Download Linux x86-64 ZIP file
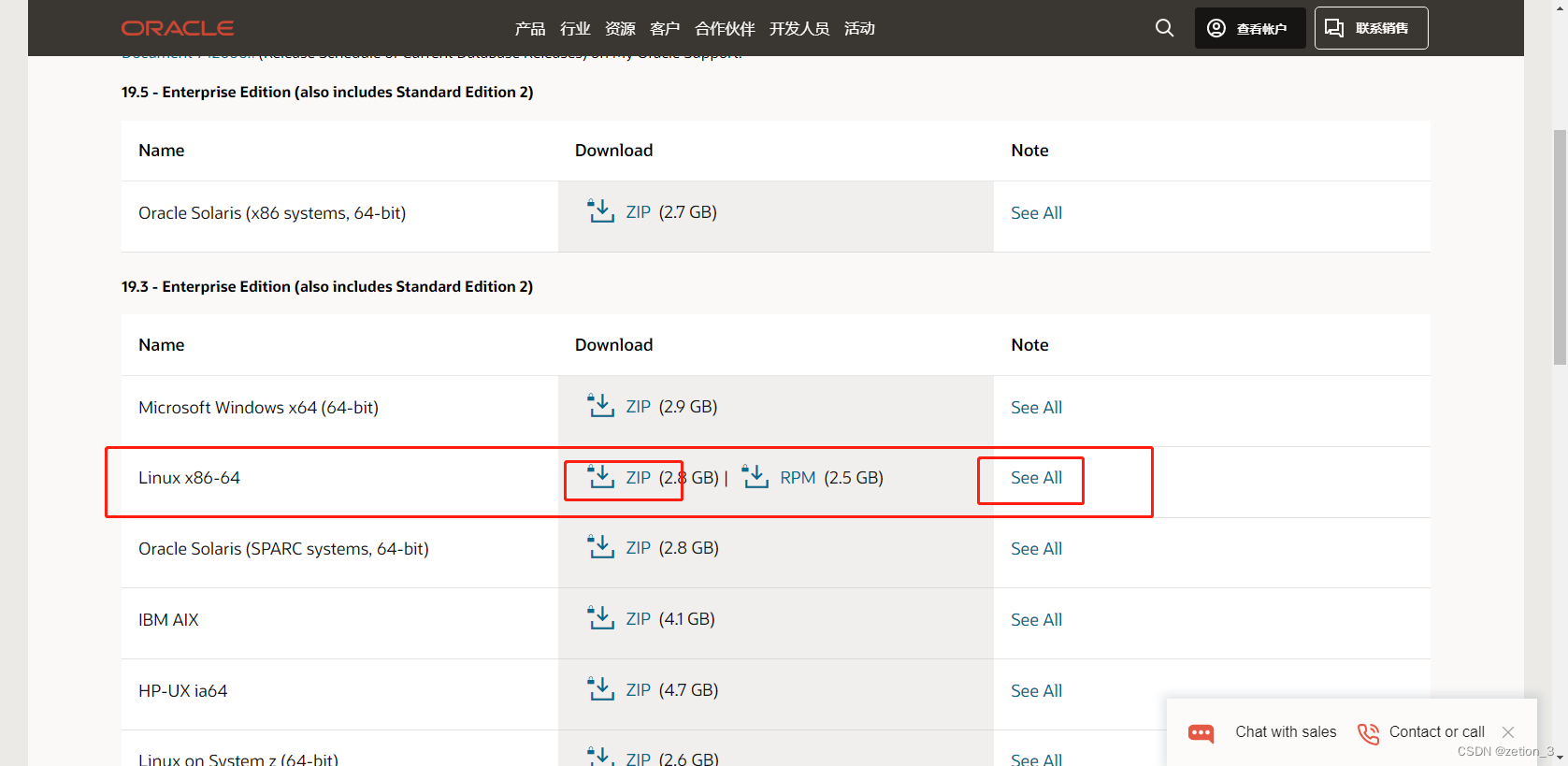 639,478
